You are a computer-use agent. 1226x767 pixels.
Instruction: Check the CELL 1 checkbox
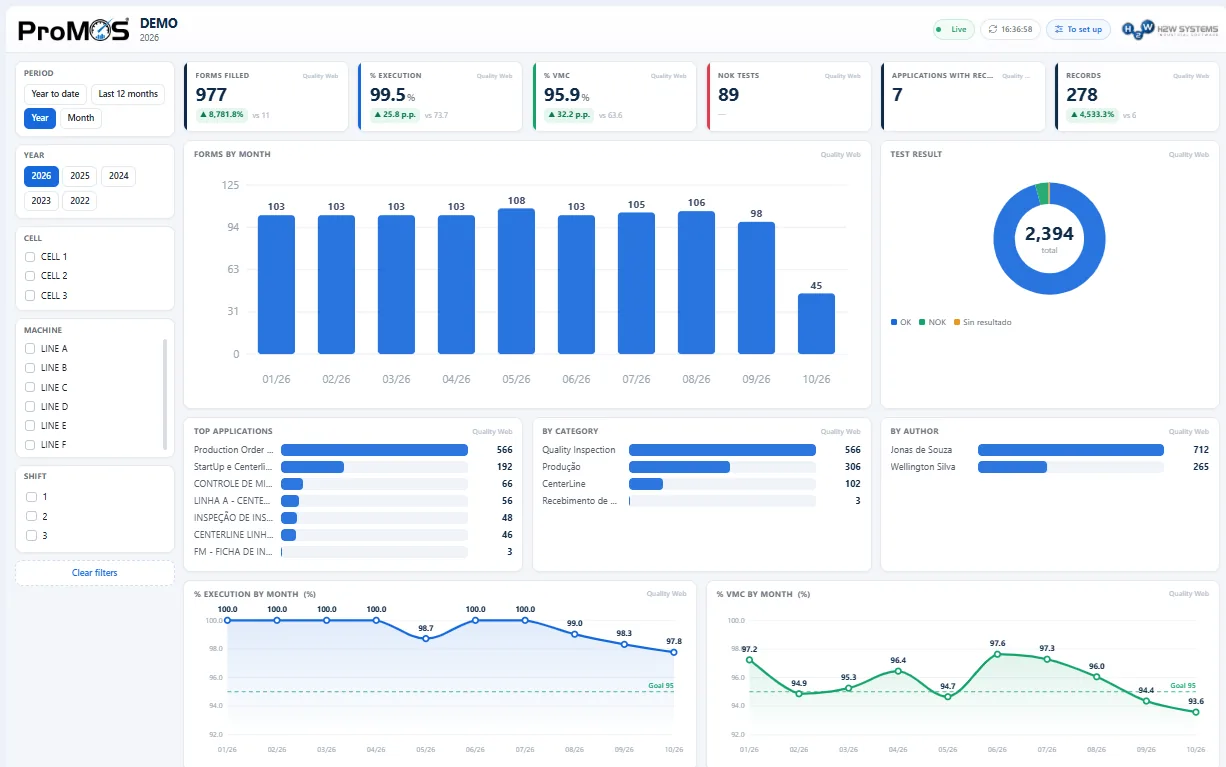(30, 257)
